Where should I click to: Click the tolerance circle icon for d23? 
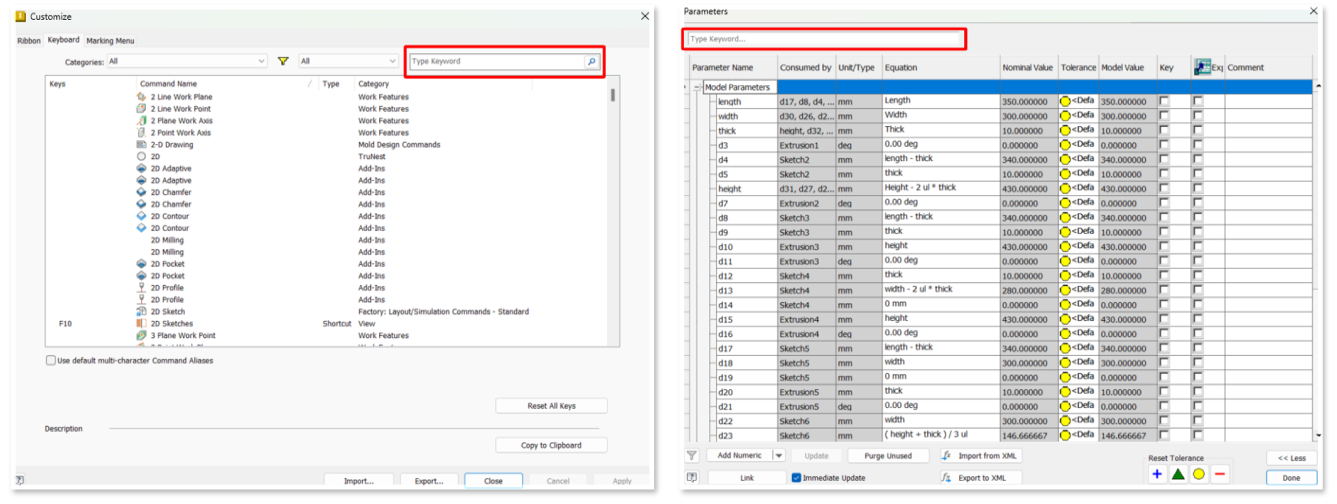tap(1065, 436)
